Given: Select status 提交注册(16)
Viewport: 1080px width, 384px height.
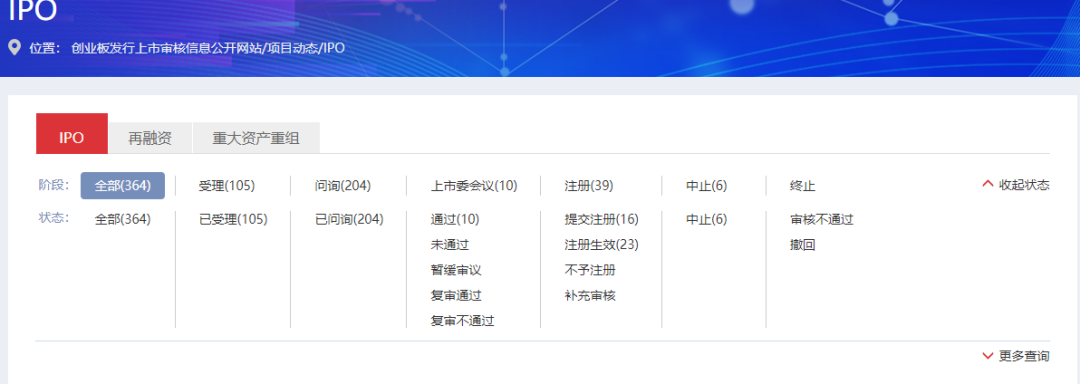Looking at the screenshot, I should [601, 220].
